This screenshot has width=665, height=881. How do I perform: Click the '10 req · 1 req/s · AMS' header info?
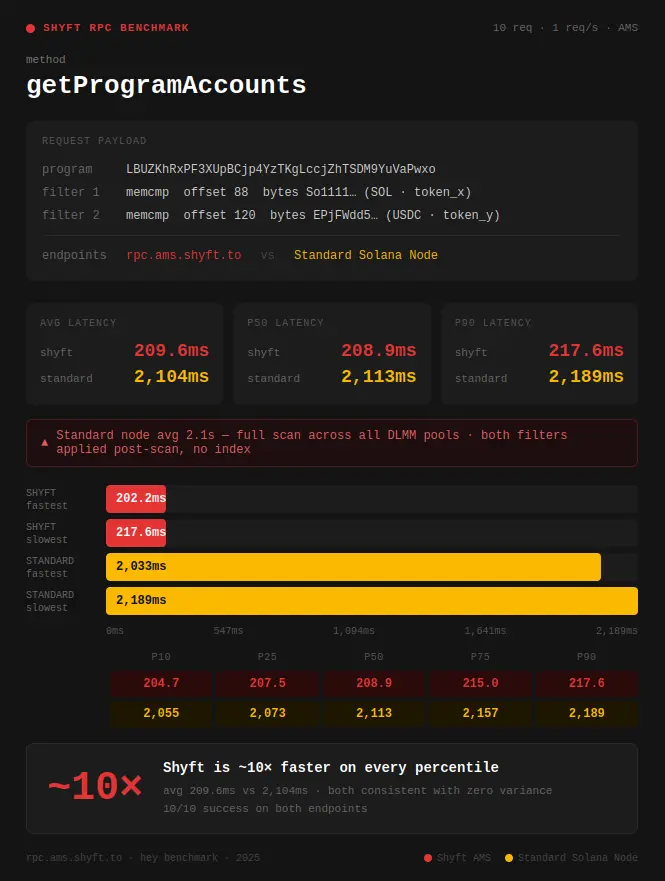(565, 28)
